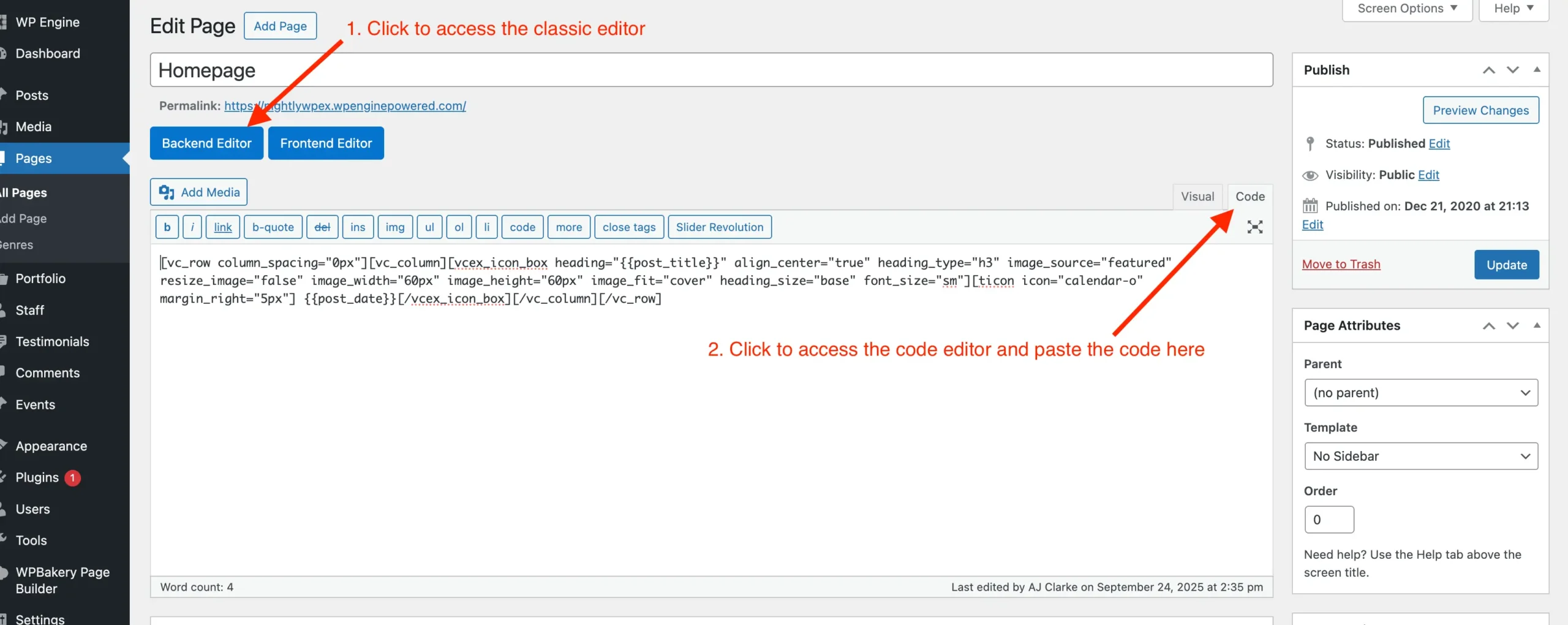Screen dimensions: 1568x625
Task: Toggle bold formatting in the editor toolbar
Action: click(x=167, y=227)
